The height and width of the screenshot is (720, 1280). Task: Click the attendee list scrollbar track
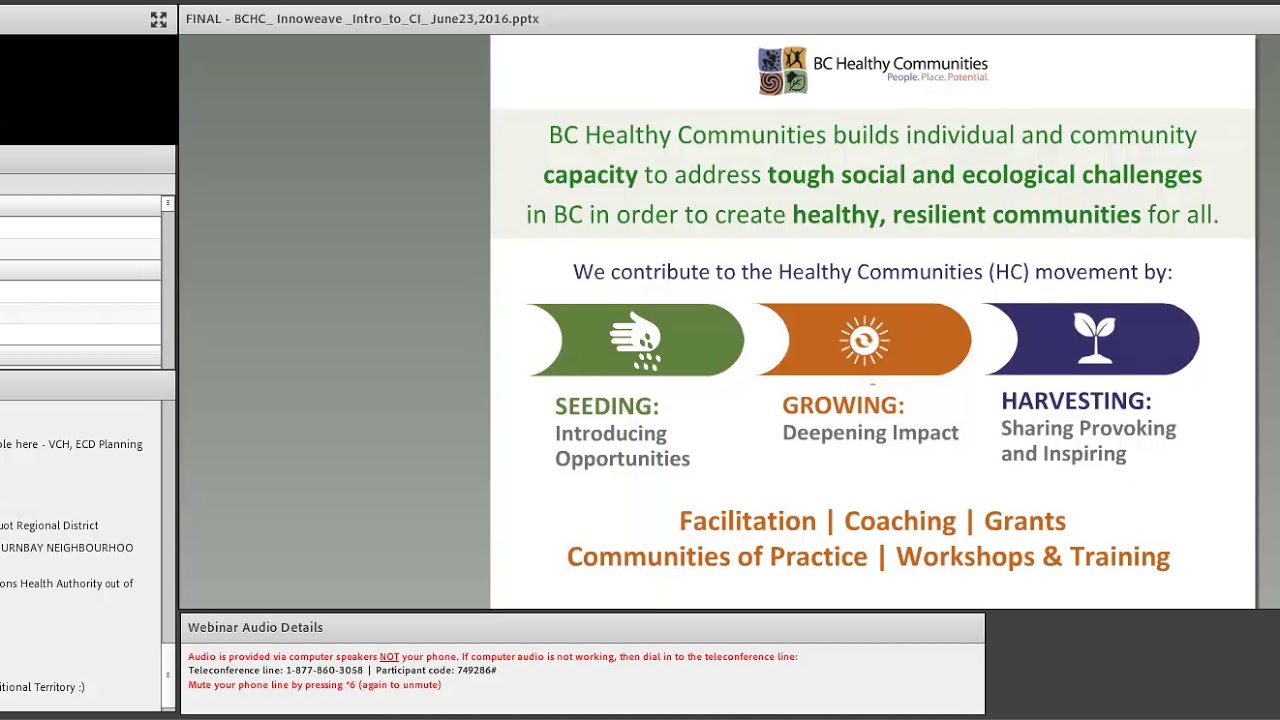pos(167,290)
